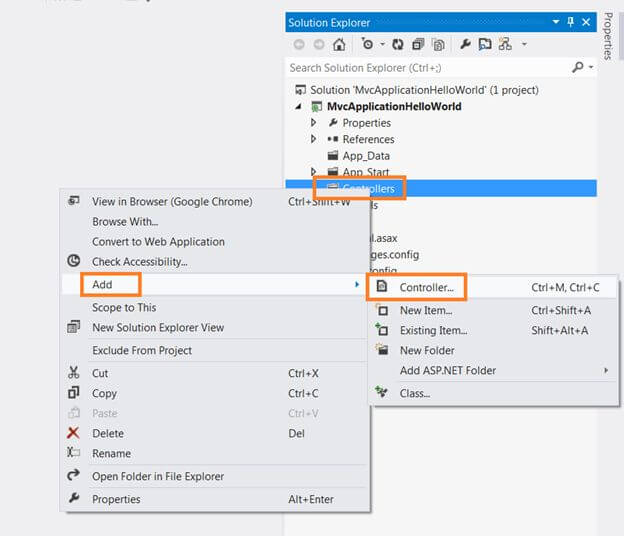Open the vertical Properties side tab

pos(607,35)
